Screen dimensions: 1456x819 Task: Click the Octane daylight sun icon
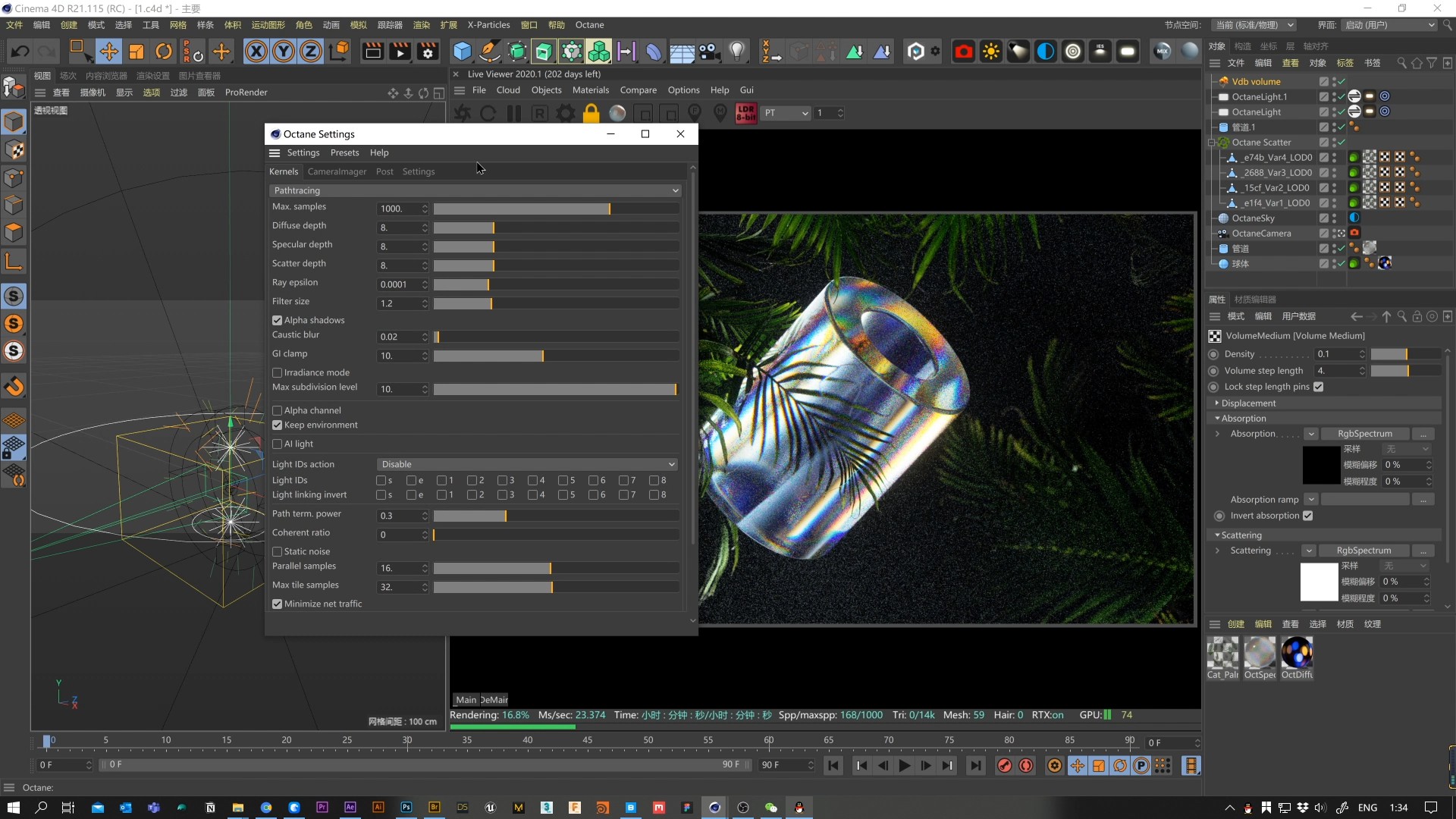click(990, 52)
